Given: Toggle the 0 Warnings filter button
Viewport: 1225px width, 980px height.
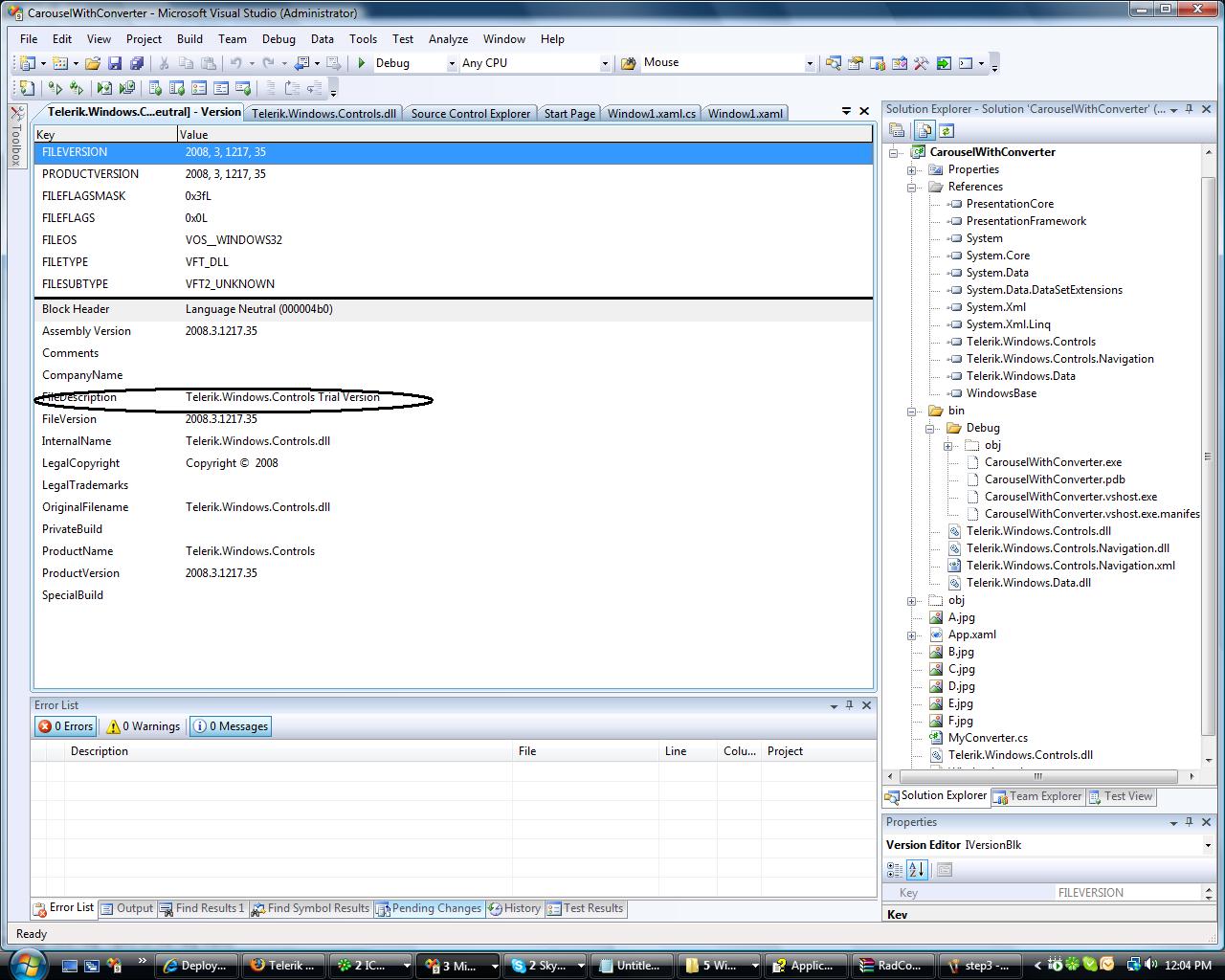Looking at the screenshot, I should tap(144, 726).
